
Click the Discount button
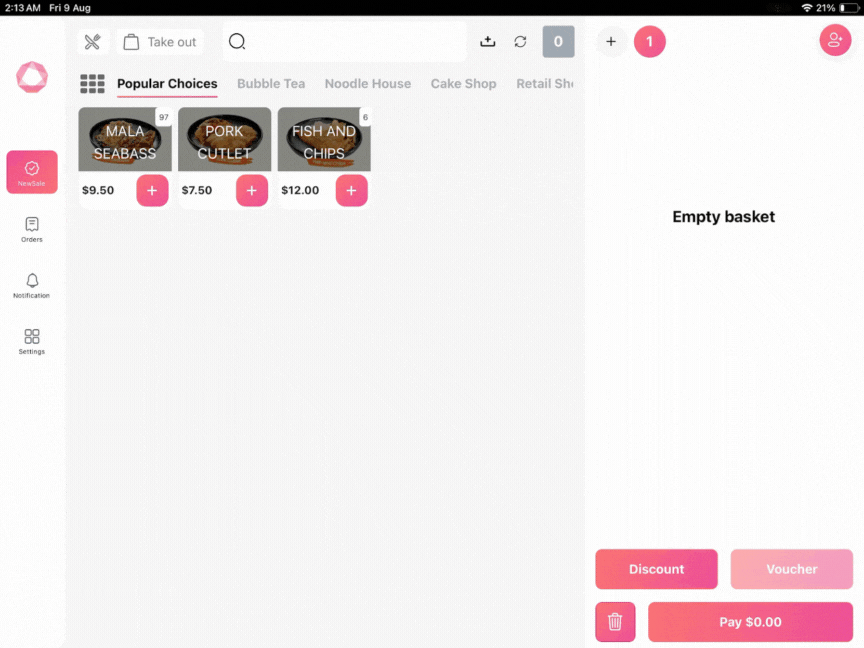pos(656,569)
